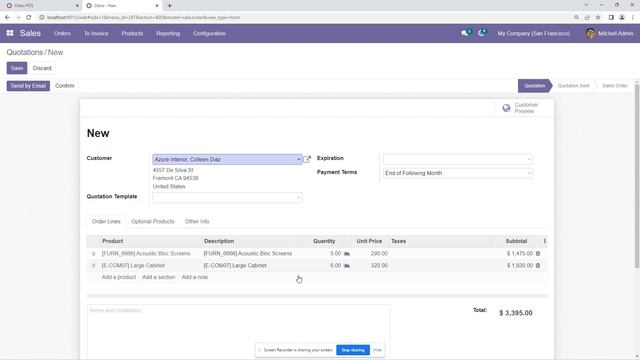Grab drag handle of Large Cabinet row
640x360 pixels.
coord(93,265)
